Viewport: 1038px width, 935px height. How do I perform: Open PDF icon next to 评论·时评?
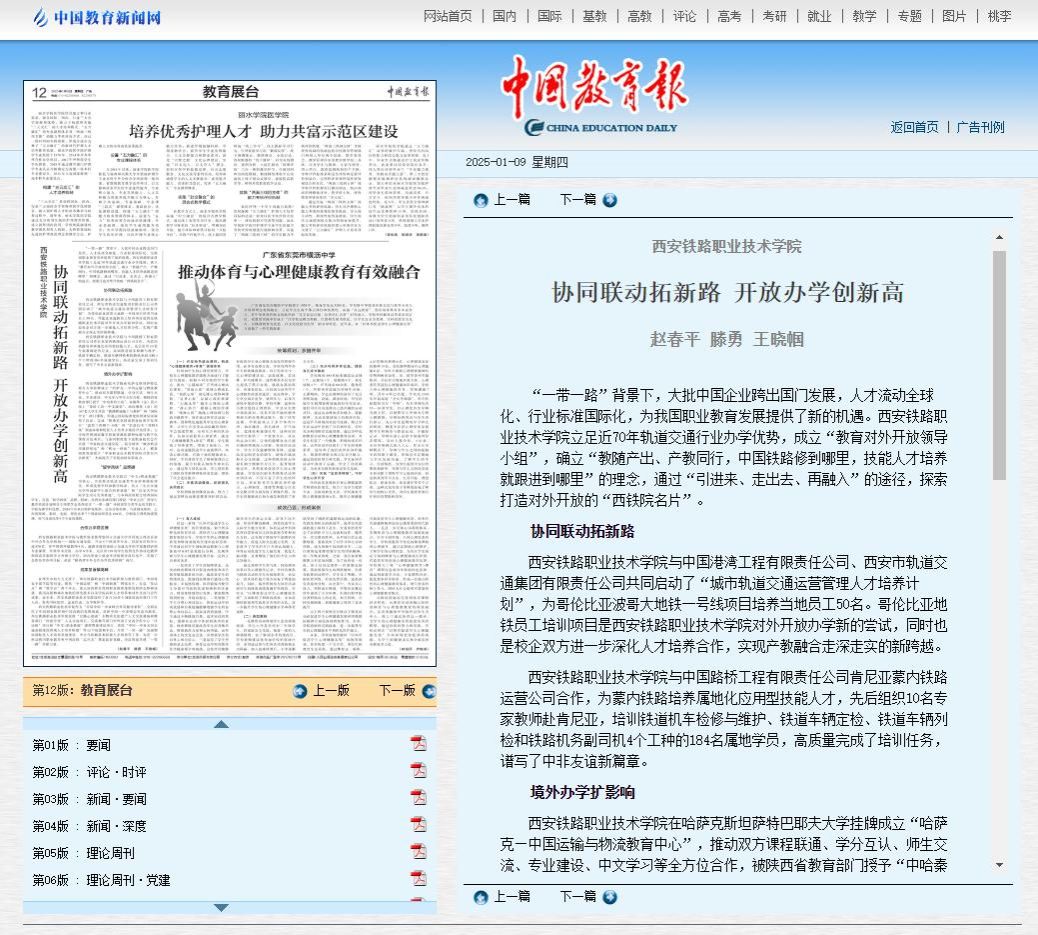coord(418,771)
